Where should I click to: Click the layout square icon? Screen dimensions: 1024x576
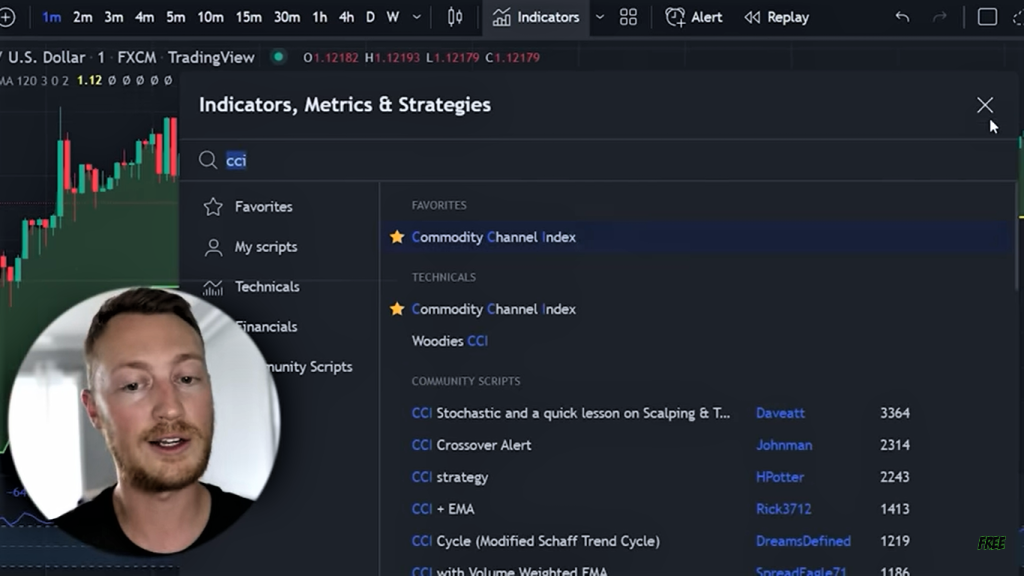[987, 17]
